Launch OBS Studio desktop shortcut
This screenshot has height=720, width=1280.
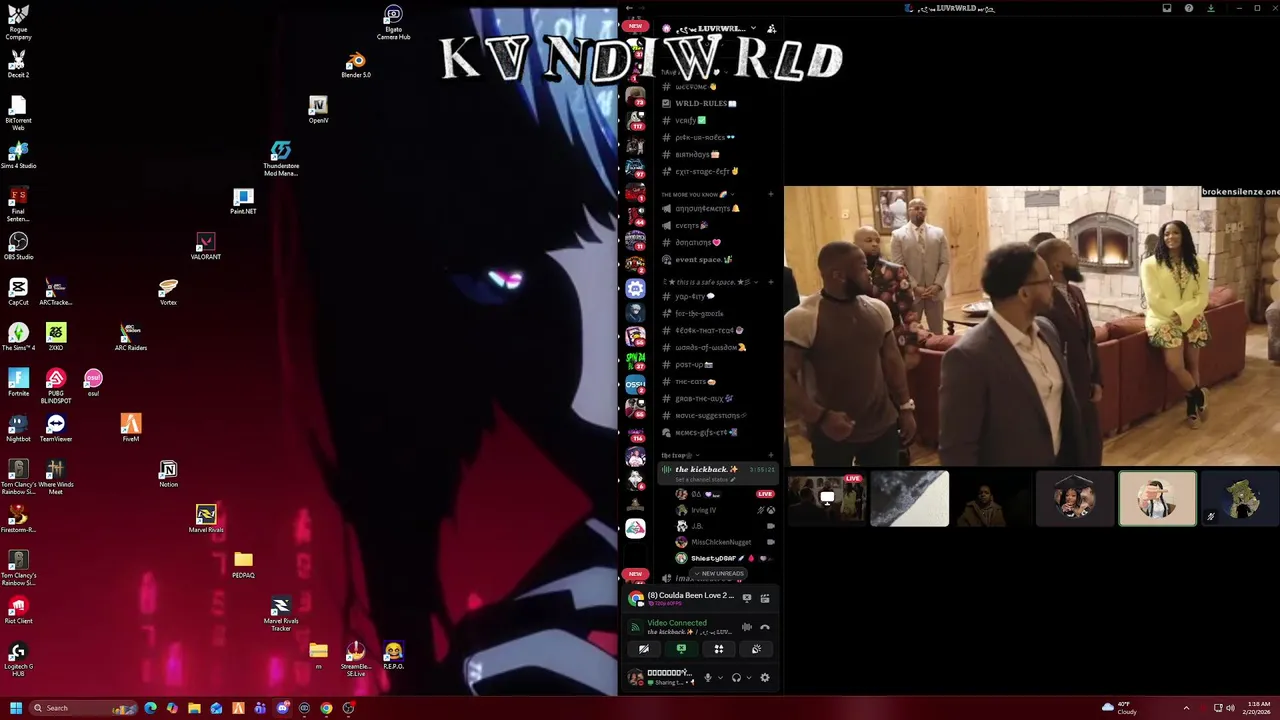[18, 246]
